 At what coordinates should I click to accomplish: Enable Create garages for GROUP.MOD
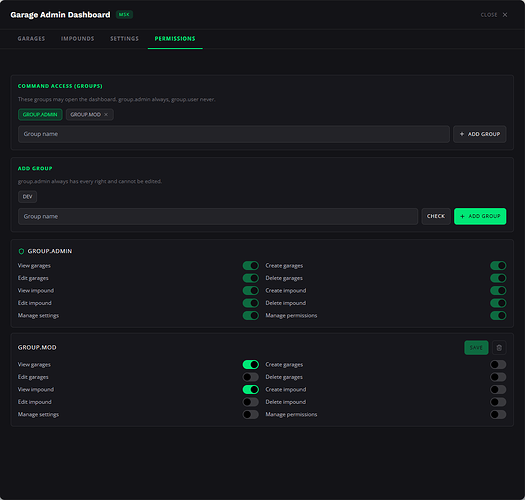498,364
